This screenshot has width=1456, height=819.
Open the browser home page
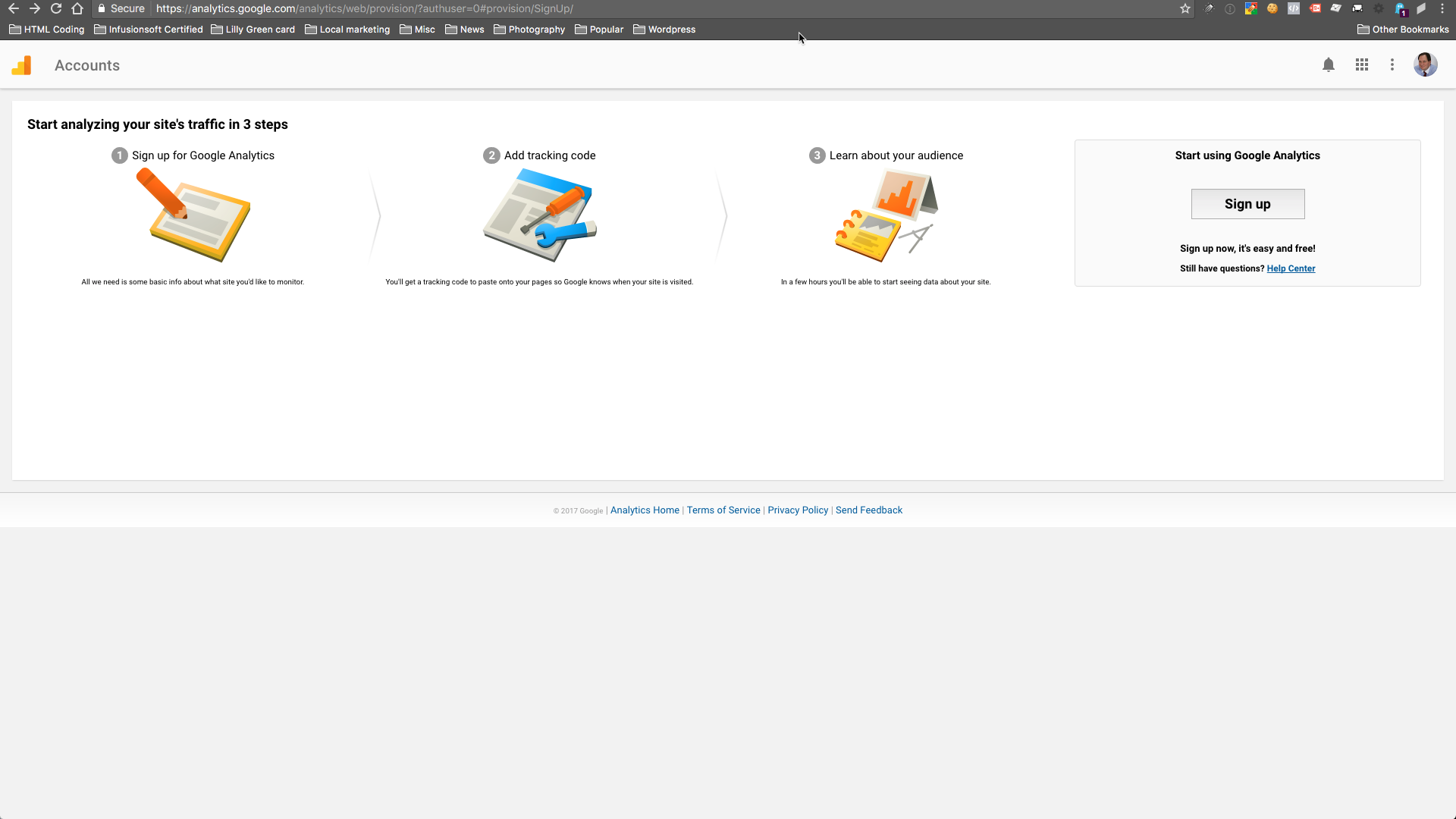click(77, 8)
